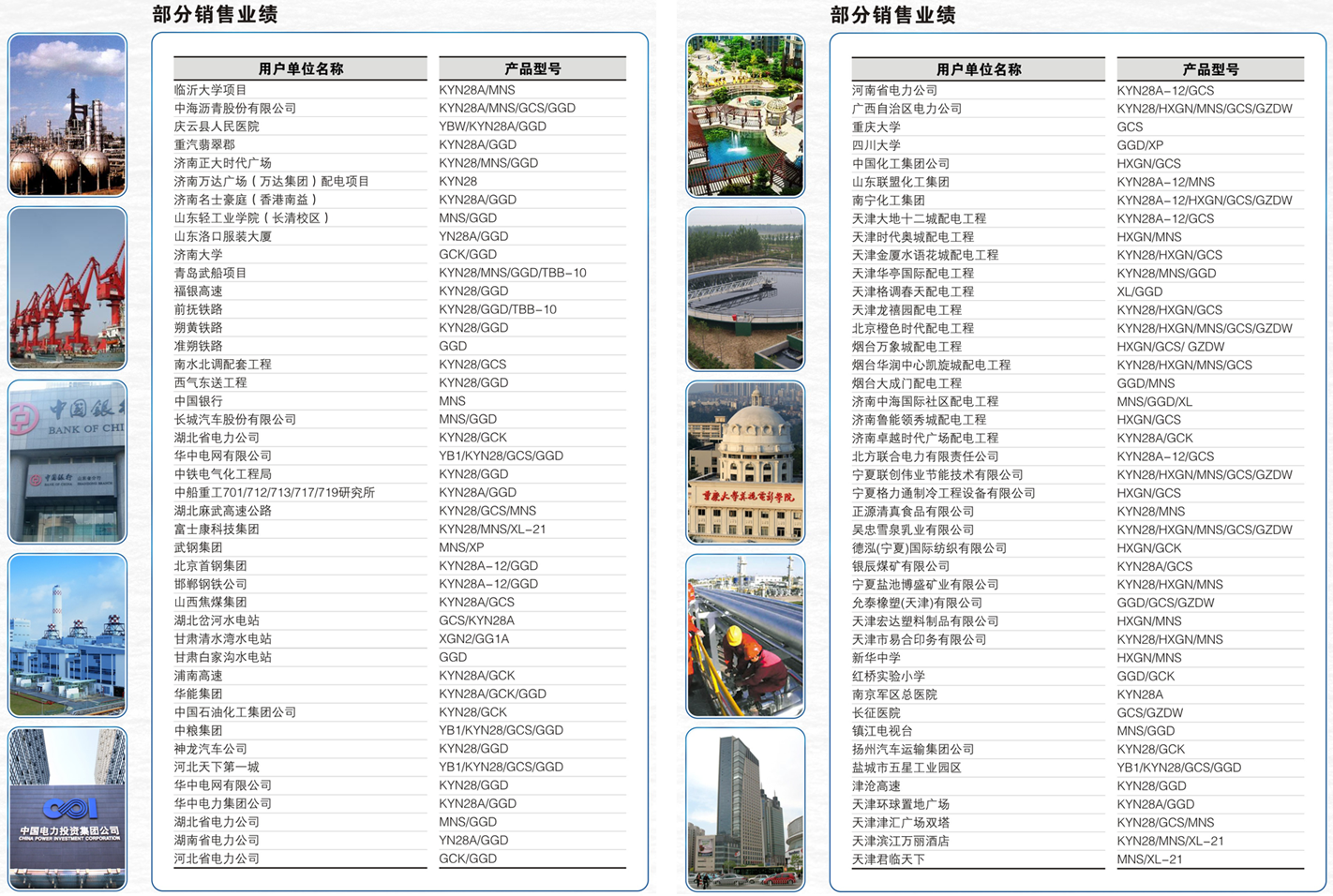Select 长城汽车股份有限公司 entry
This screenshot has height=896, width=1333.
235,419
